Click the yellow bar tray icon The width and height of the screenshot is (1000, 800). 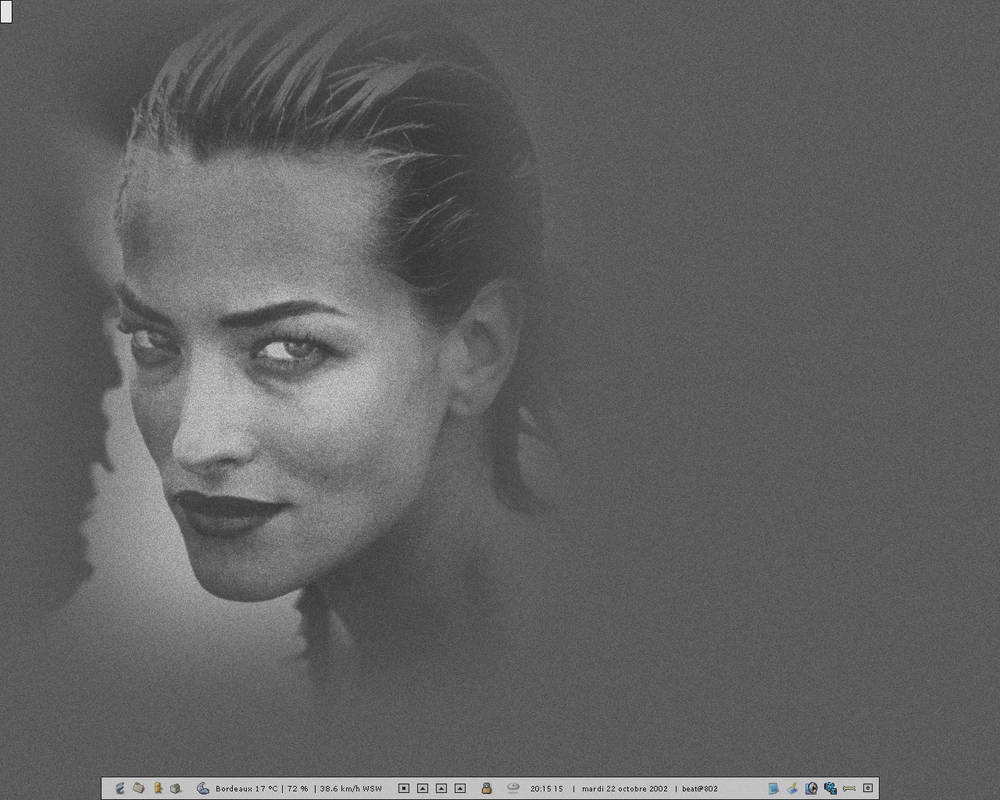click(x=849, y=788)
